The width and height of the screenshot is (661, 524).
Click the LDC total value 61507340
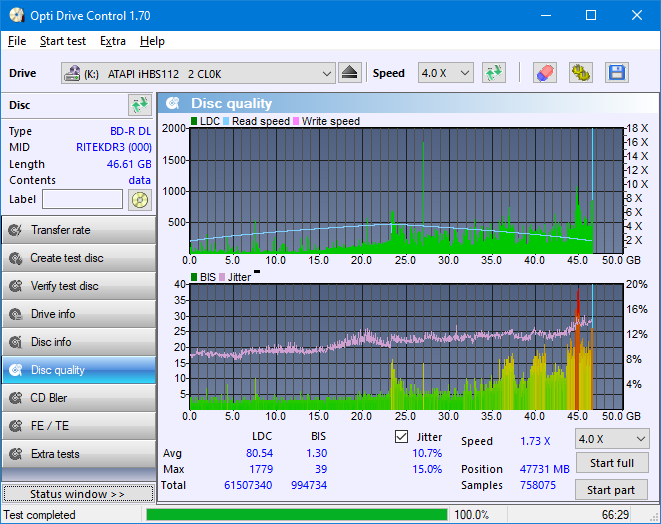(248, 485)
